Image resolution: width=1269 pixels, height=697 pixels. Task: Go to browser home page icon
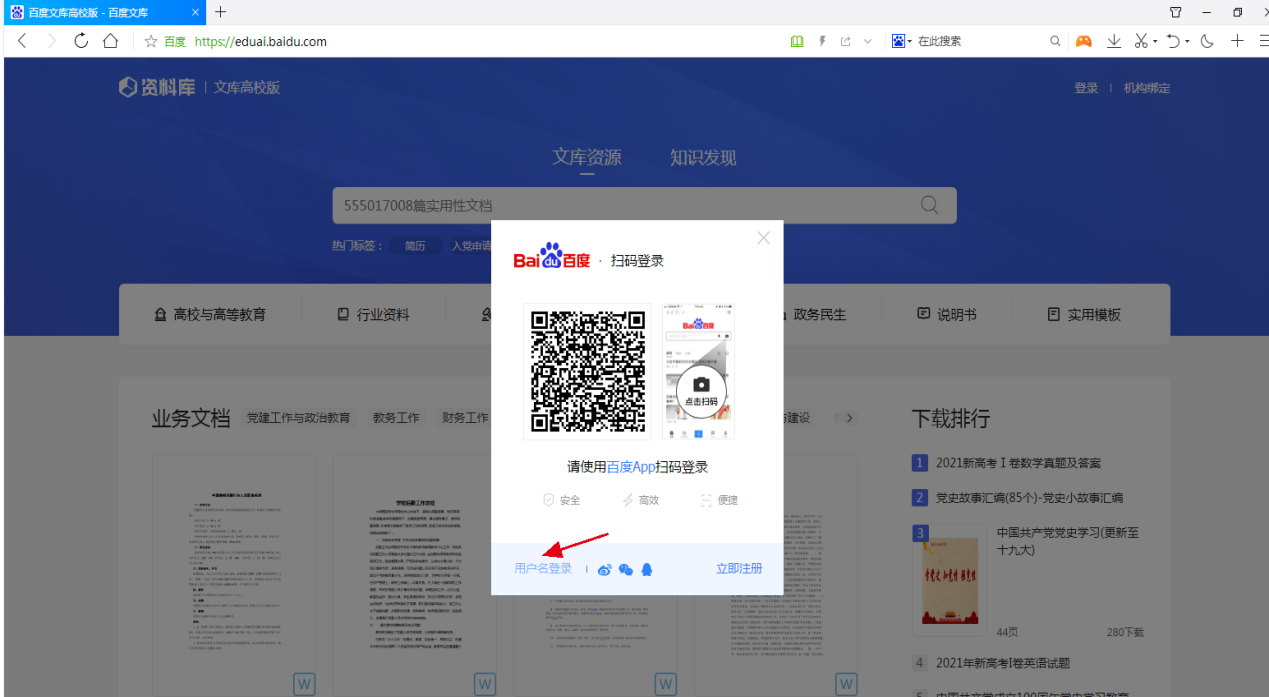click(111, 41)
